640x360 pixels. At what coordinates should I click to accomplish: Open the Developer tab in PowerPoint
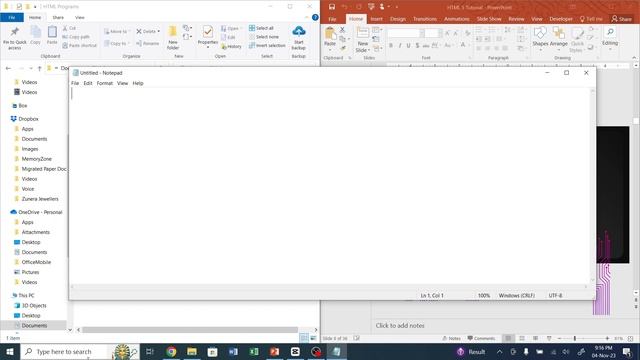[560, 19]
